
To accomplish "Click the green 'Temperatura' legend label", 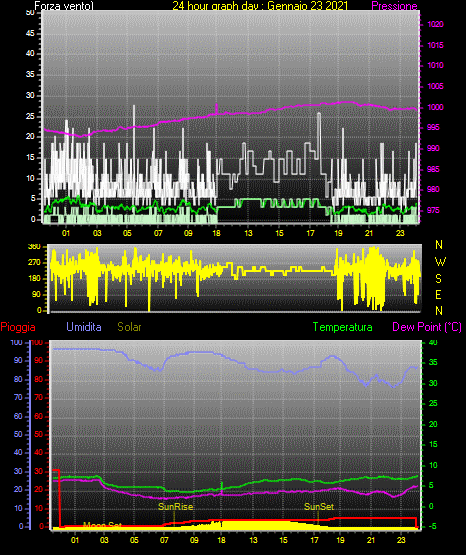I will click(x=343, y=327).
